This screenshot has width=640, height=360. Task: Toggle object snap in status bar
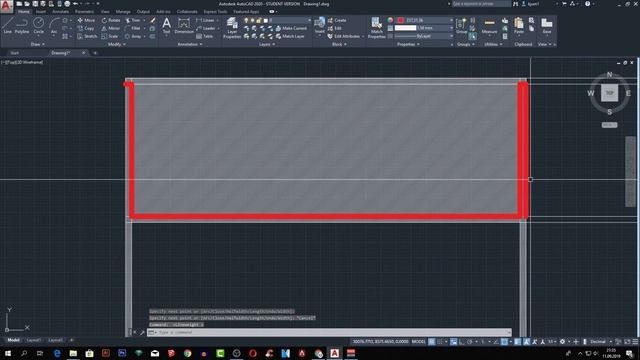(x=505, y=342)
